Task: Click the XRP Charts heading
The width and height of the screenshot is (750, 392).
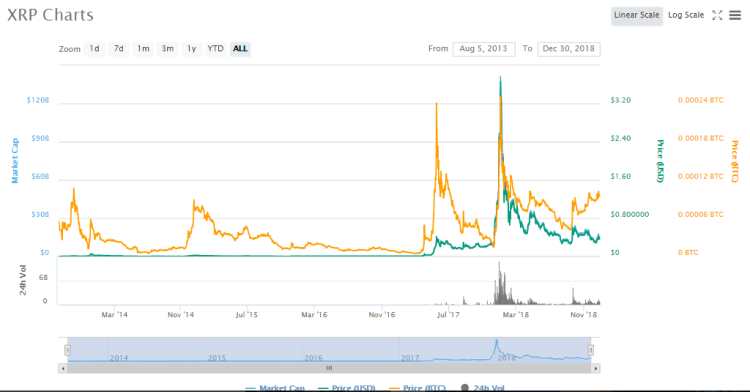Action: tap(50, 15)
